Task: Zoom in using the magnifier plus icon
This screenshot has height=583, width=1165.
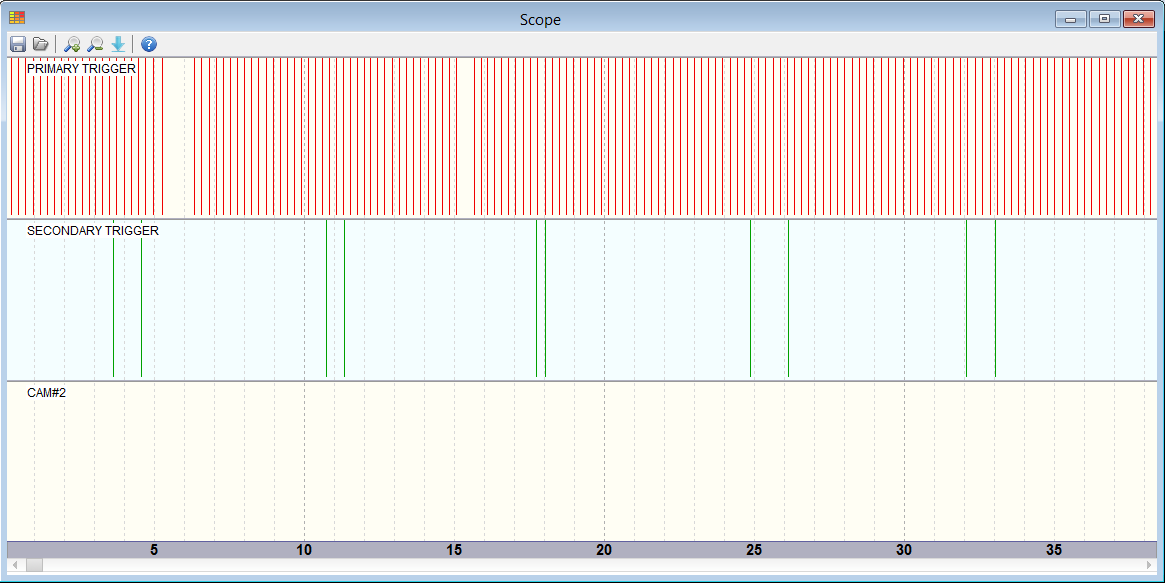Action: point(72,44)
